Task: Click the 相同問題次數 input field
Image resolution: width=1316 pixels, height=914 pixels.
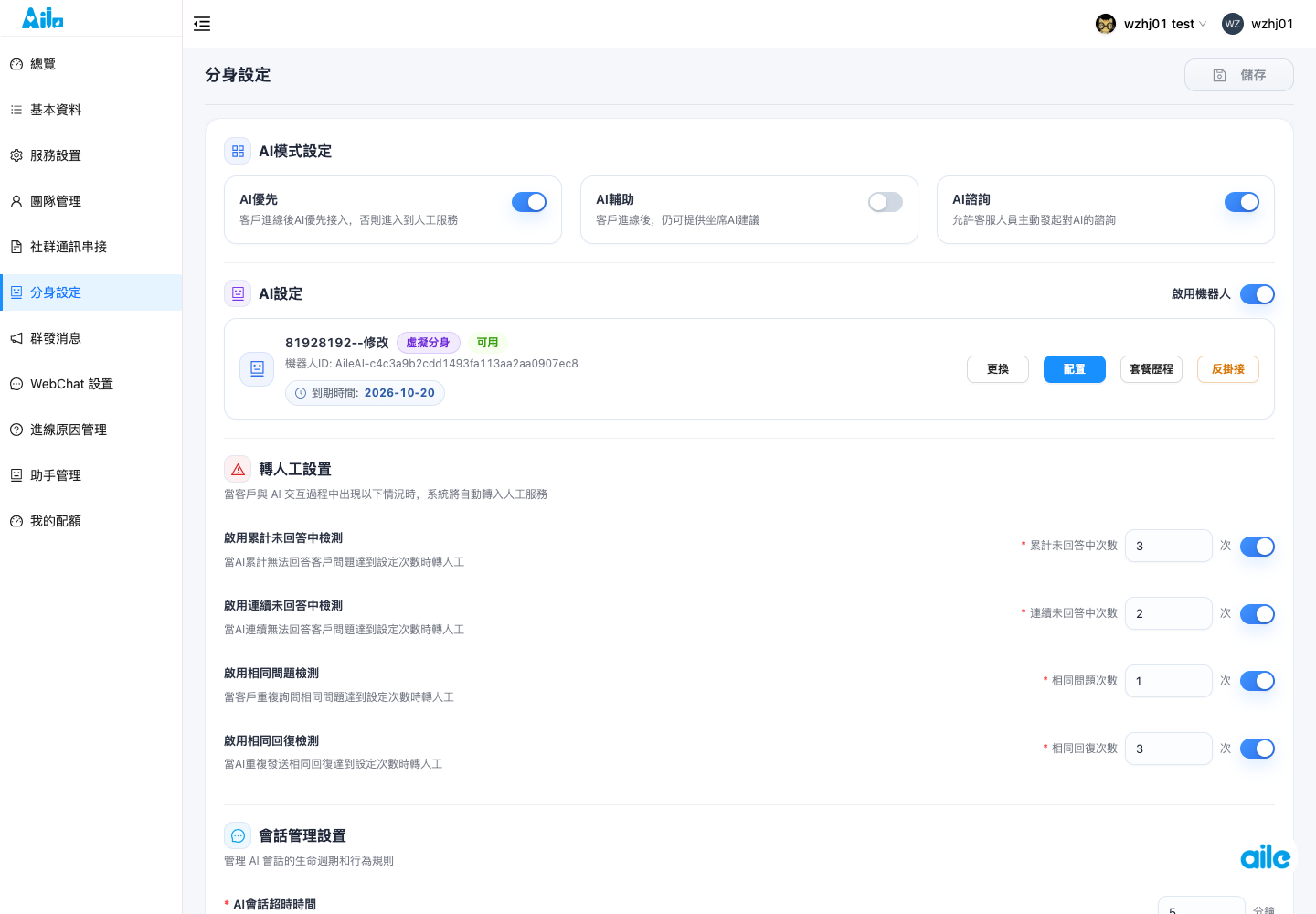Action: (1169, 681)
